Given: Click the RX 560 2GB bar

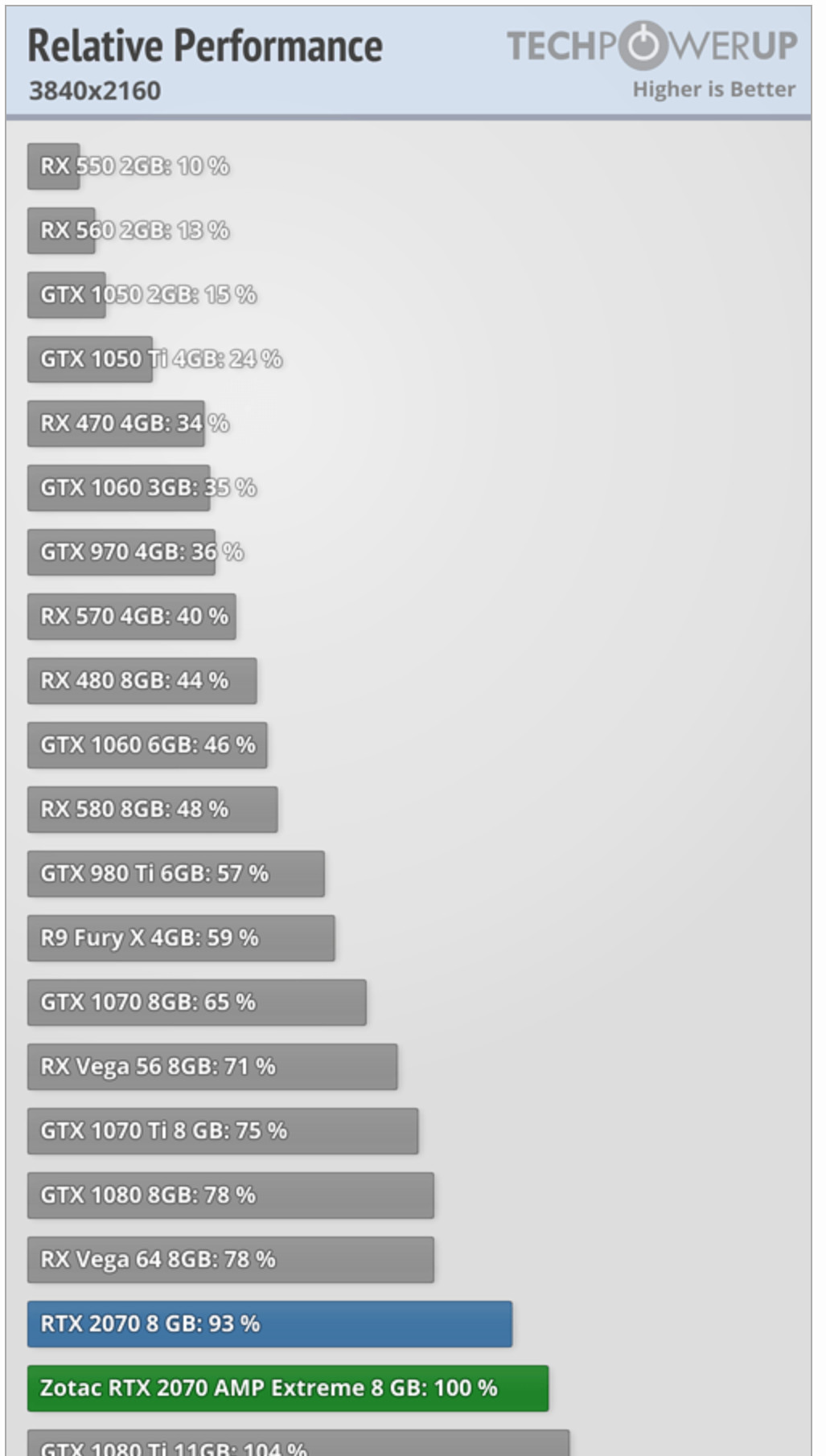Looking at the screenshot, I should point(61,231).
